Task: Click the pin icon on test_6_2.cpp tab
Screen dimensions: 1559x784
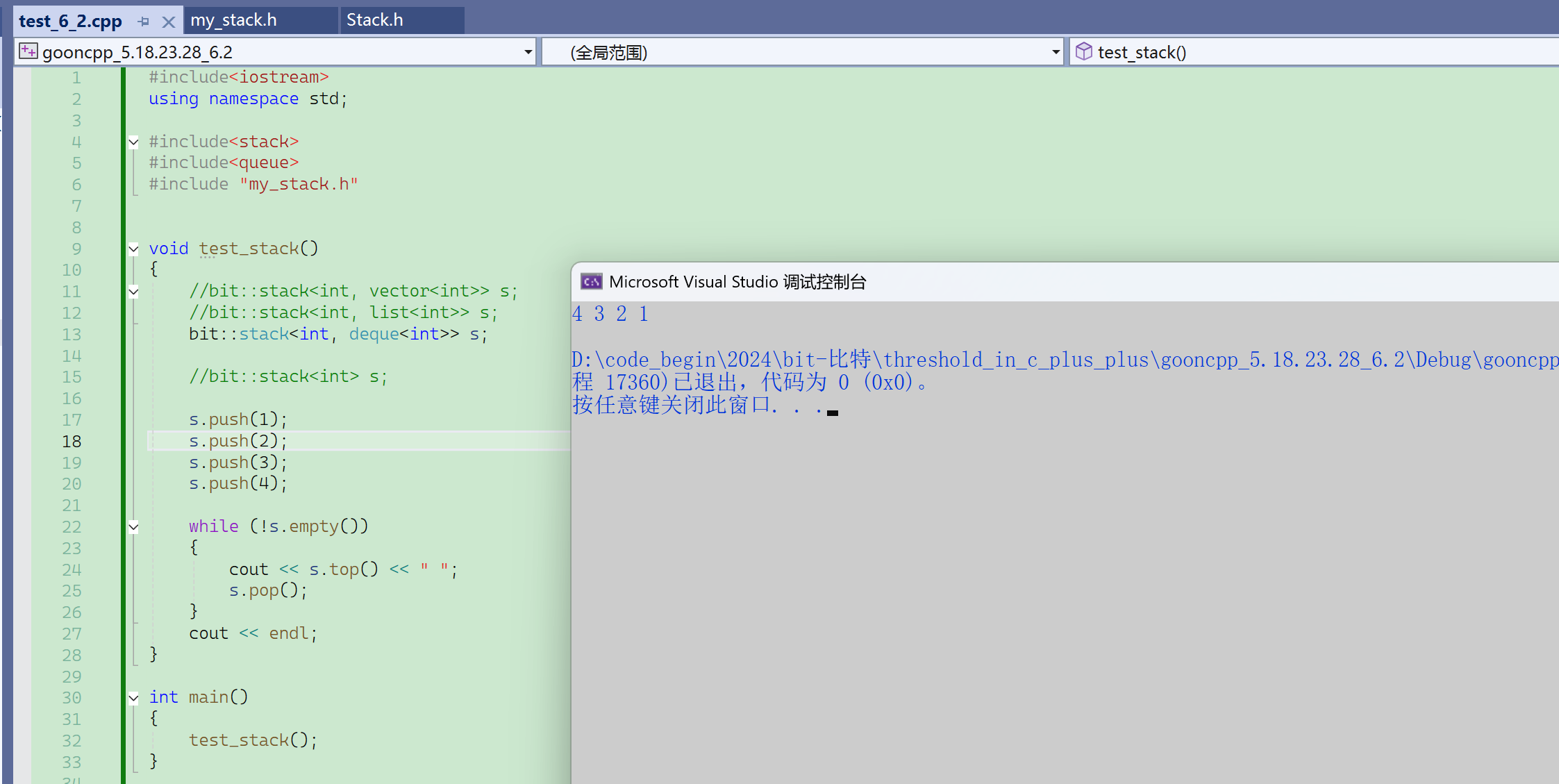Action: point(144,22)
